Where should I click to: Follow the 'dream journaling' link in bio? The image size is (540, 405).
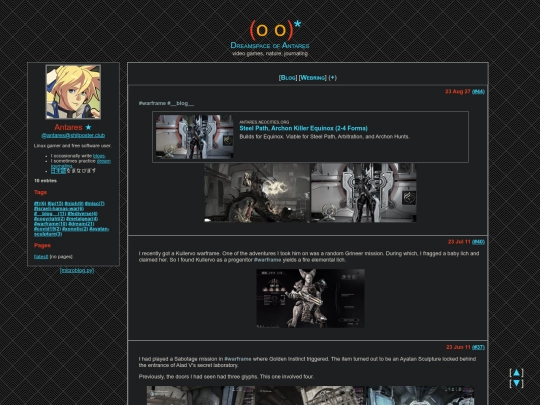click(104, 161)
